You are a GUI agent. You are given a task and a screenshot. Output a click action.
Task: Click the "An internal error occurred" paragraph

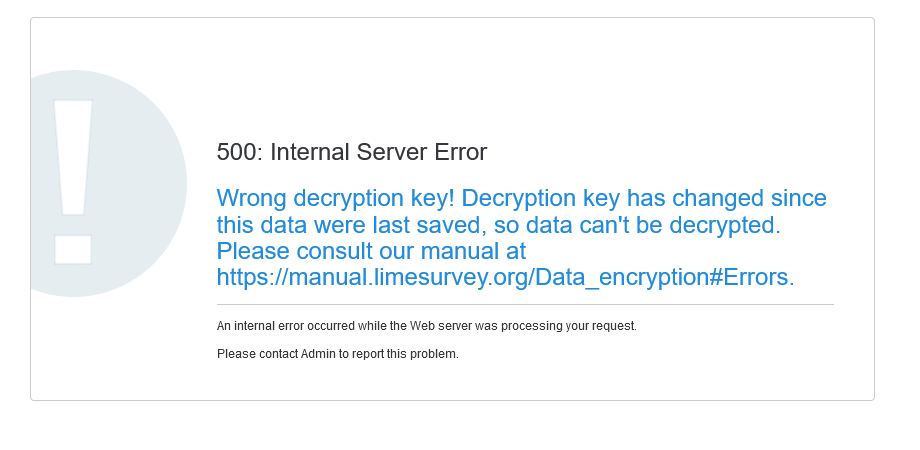point(427,326)
